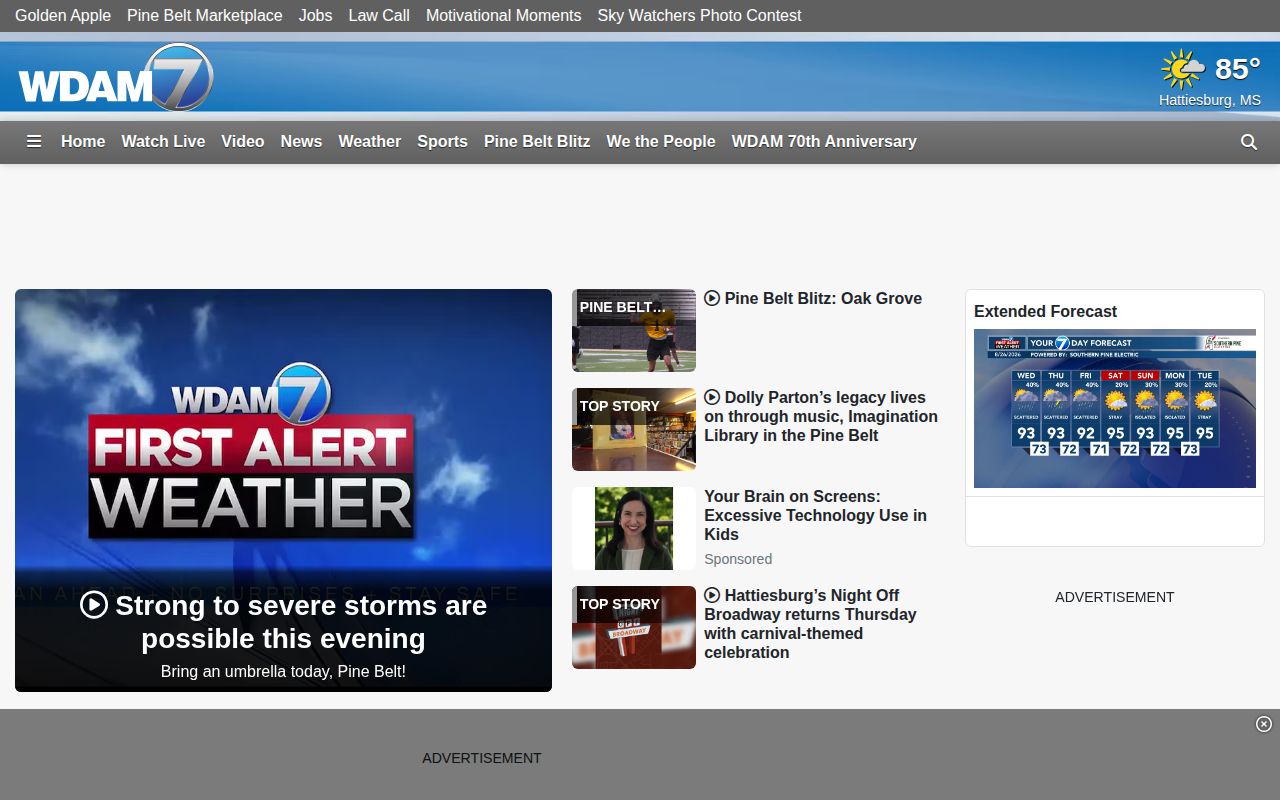Open the We the People menu item
This screenshot has width=1280, height=800.
point(661,142)
